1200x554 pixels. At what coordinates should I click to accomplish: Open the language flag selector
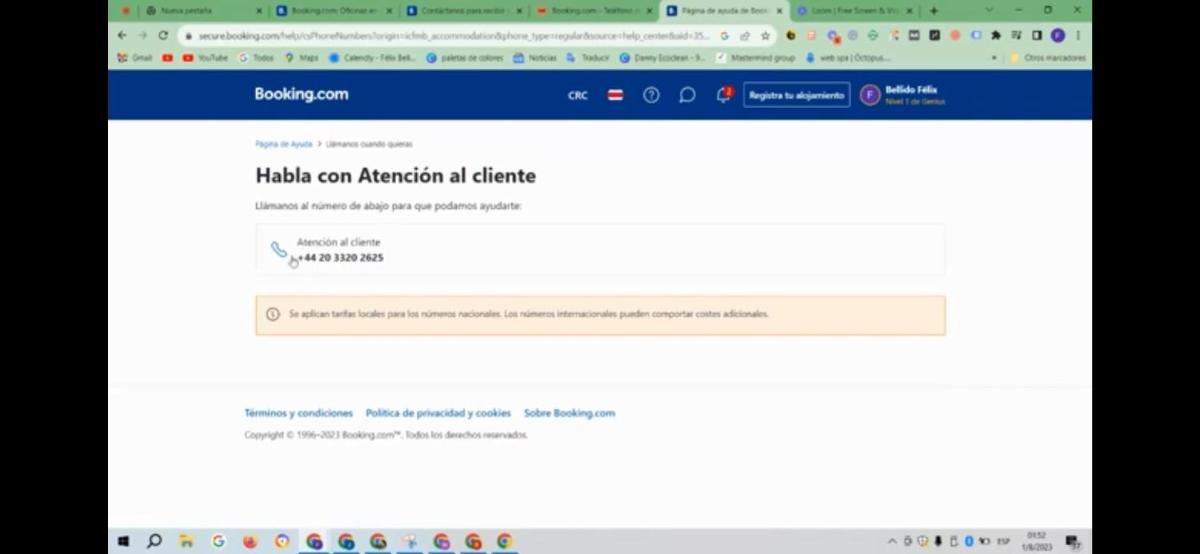pyautogui.click(x=616, y=95)
